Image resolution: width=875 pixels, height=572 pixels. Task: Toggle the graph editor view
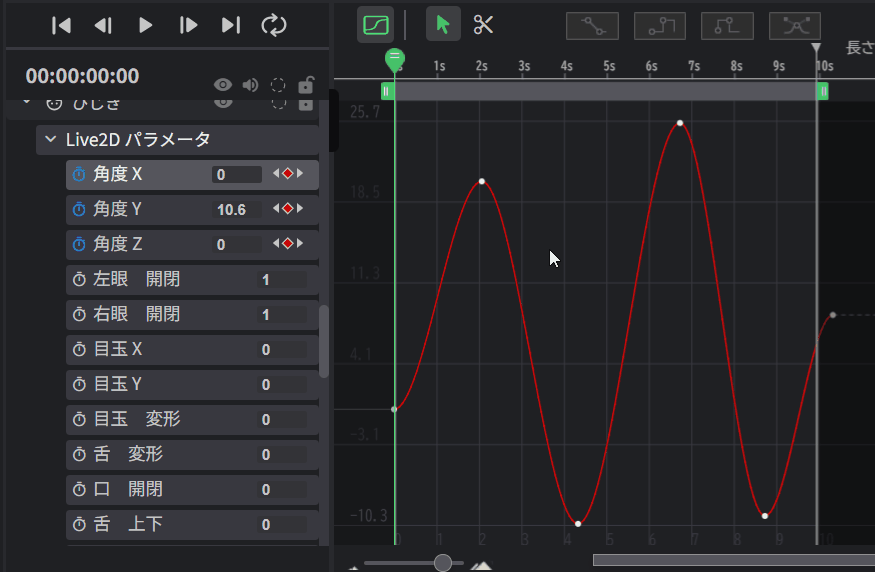tap(376, 25)
